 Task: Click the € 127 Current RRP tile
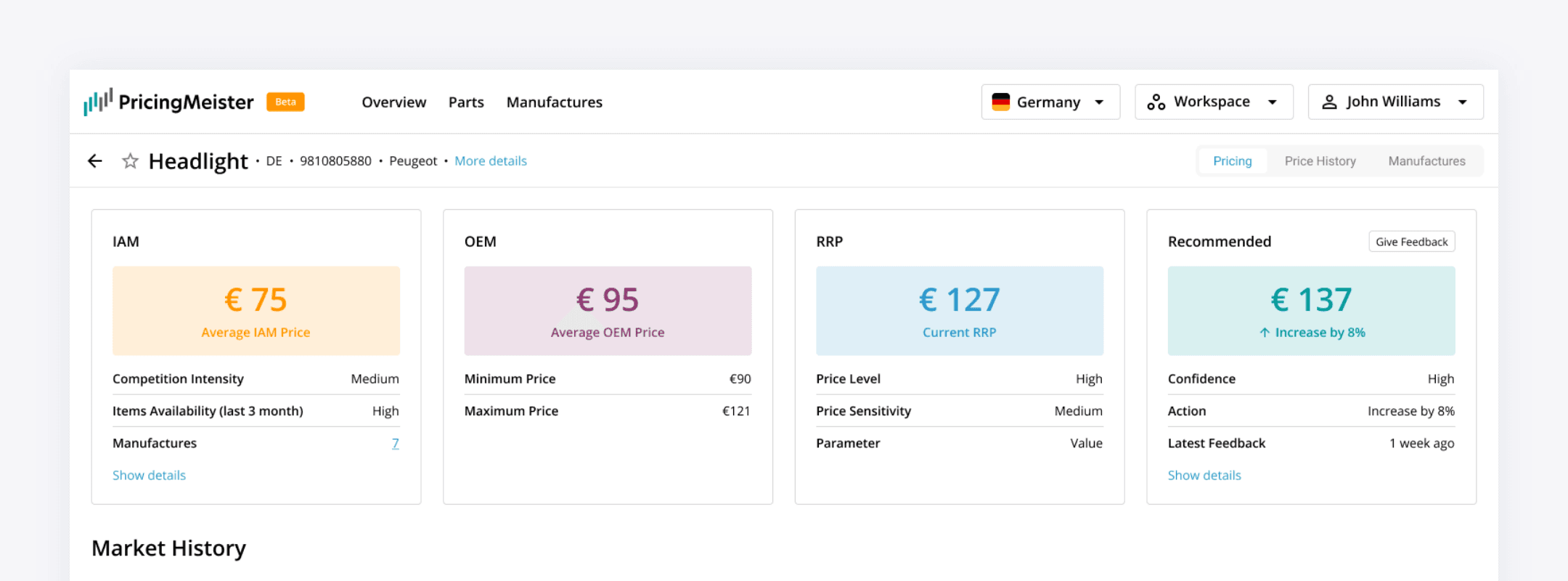[960, 311]
